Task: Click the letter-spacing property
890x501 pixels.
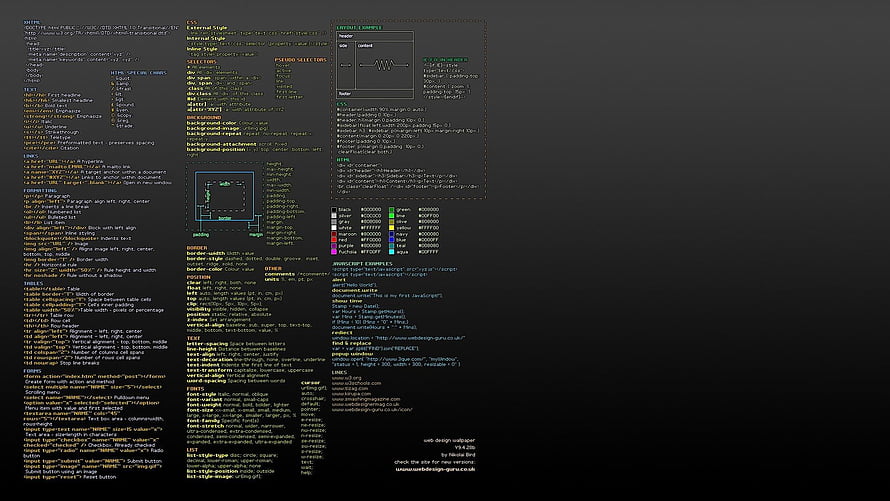Action: click(x=208, y=344)
